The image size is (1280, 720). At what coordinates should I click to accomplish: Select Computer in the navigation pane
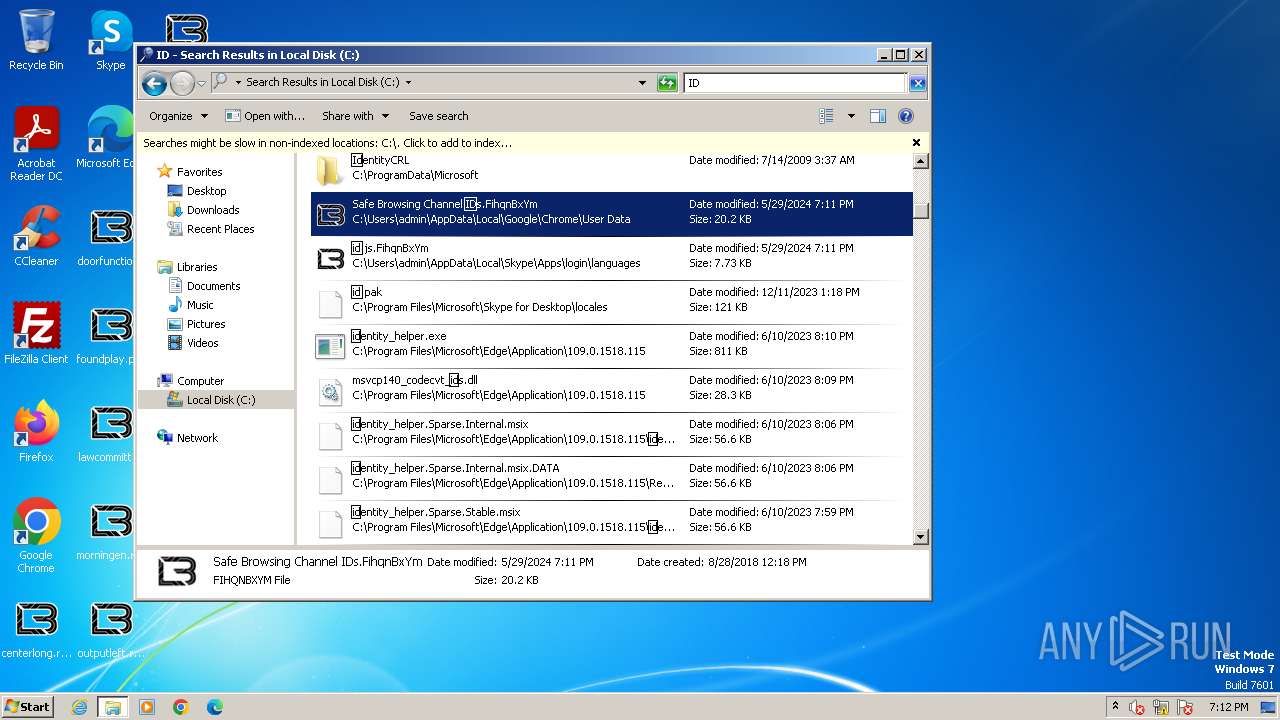(x=200, y=381)
